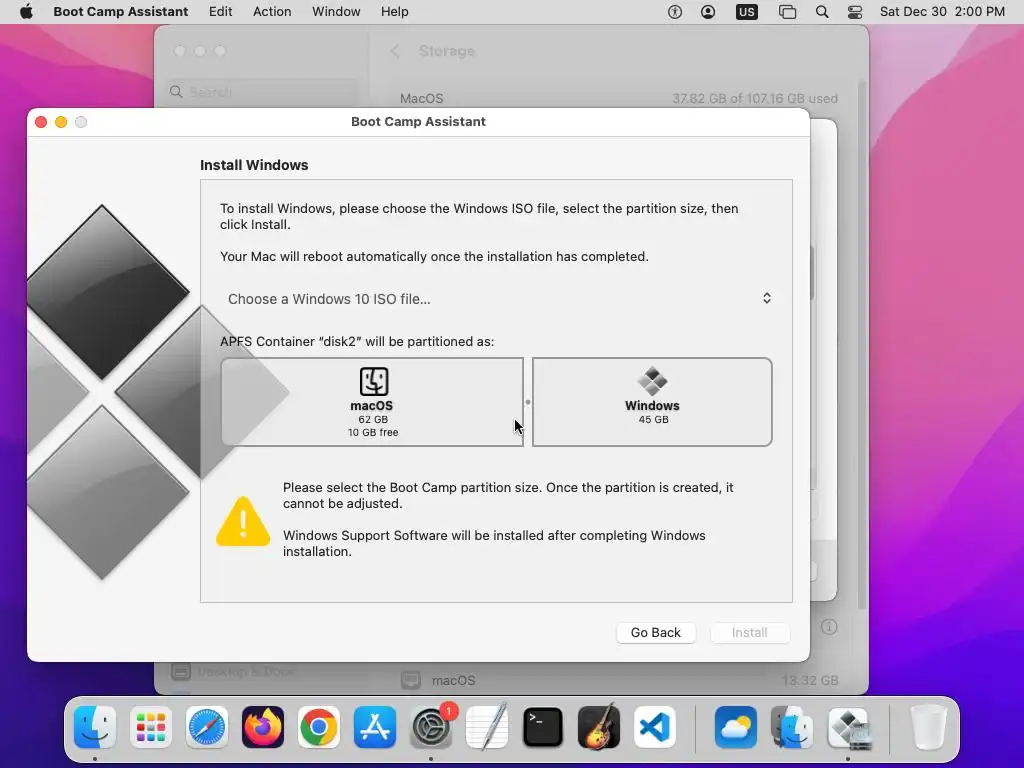Click the Windows diamond icon in the partition
This screenshot has width=1024, height=768.
pyautogui.click(x=652, y=381)
